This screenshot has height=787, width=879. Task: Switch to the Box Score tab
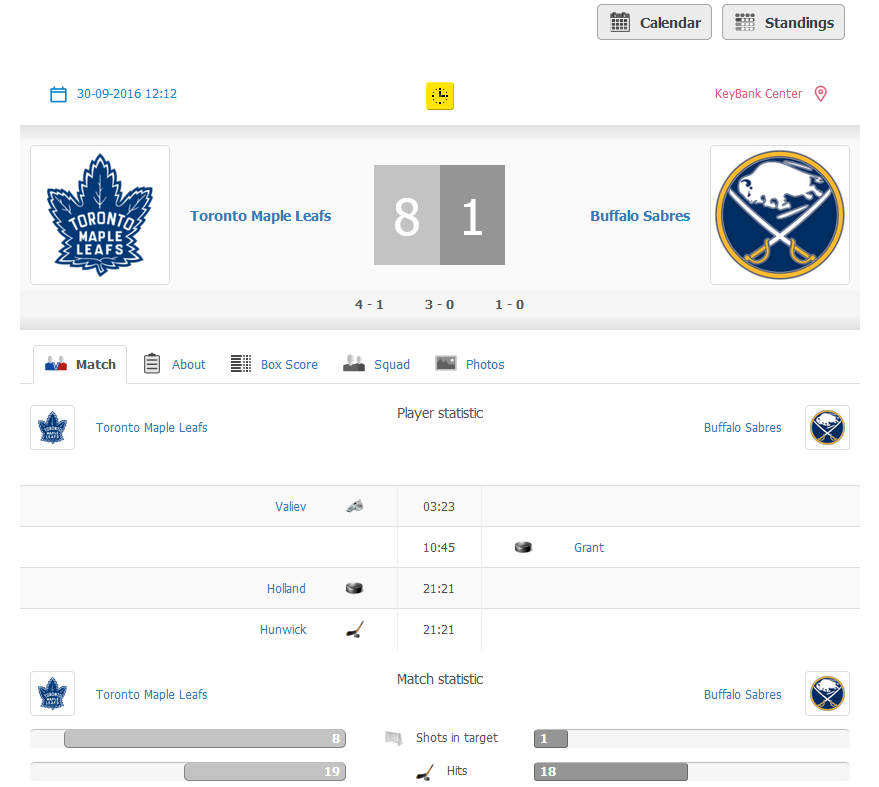pyautogui.click(x=274, y=364)
